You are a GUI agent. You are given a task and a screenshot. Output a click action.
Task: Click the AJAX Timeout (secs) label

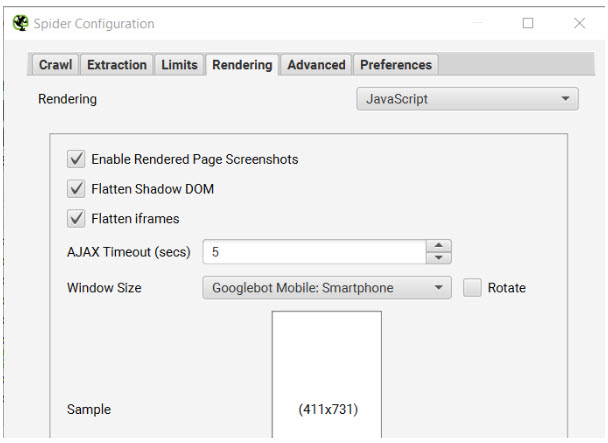pyautogui.click(x=129, y=252)
